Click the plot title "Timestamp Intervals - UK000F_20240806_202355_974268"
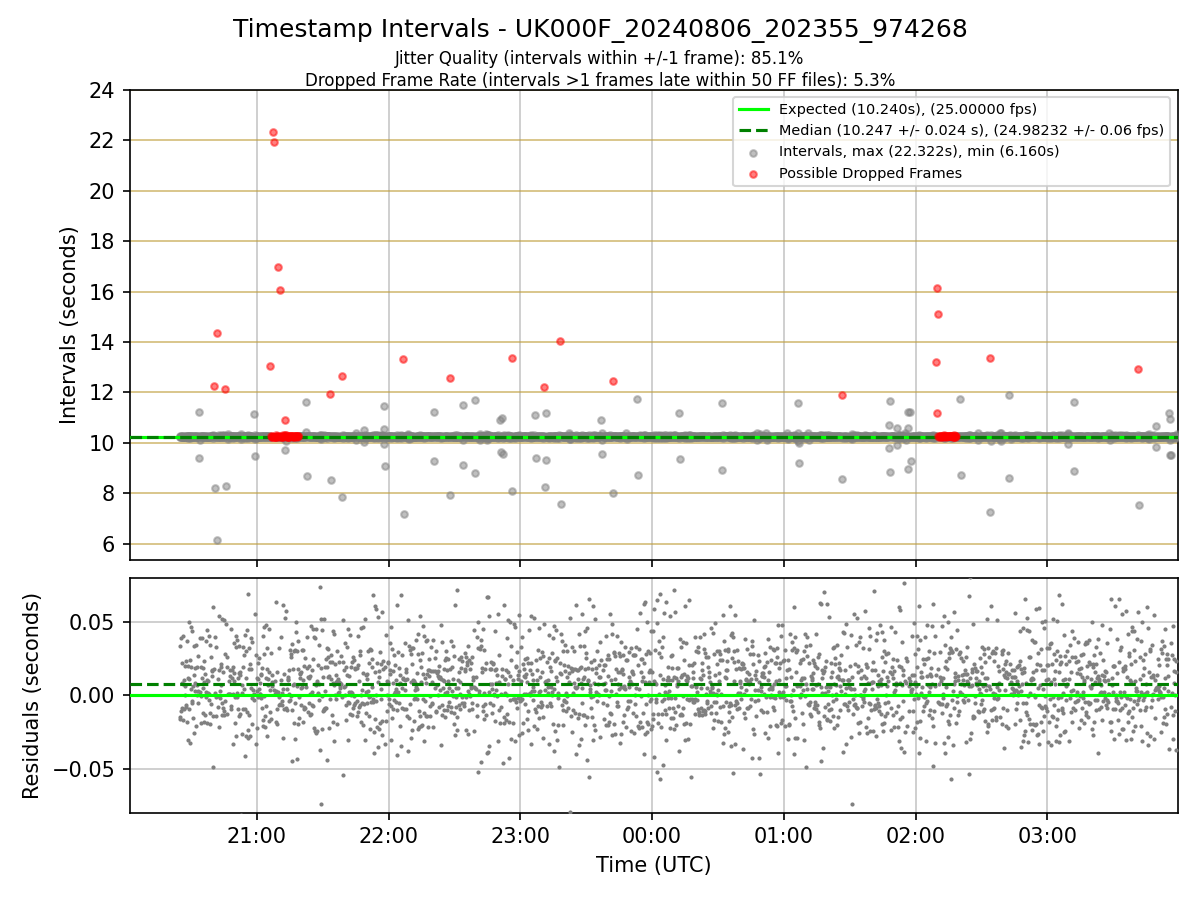Viewport: 1200px width, 900px height. coord(600,29)
